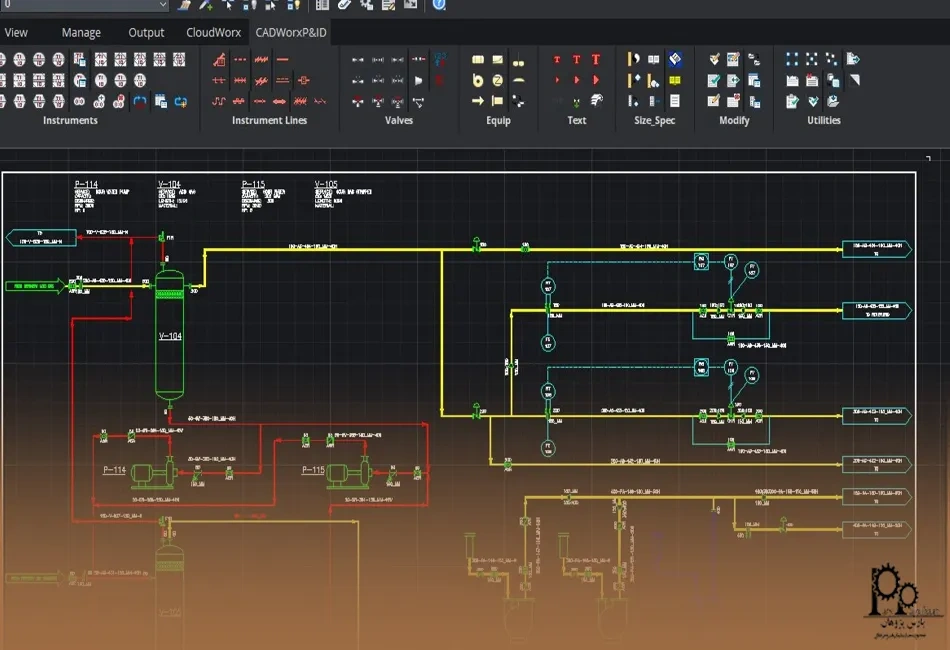This screenshot has width=950, height=650.
Task: Click the form with green checkmark in Modify
Action: click(x=714, y=80)
